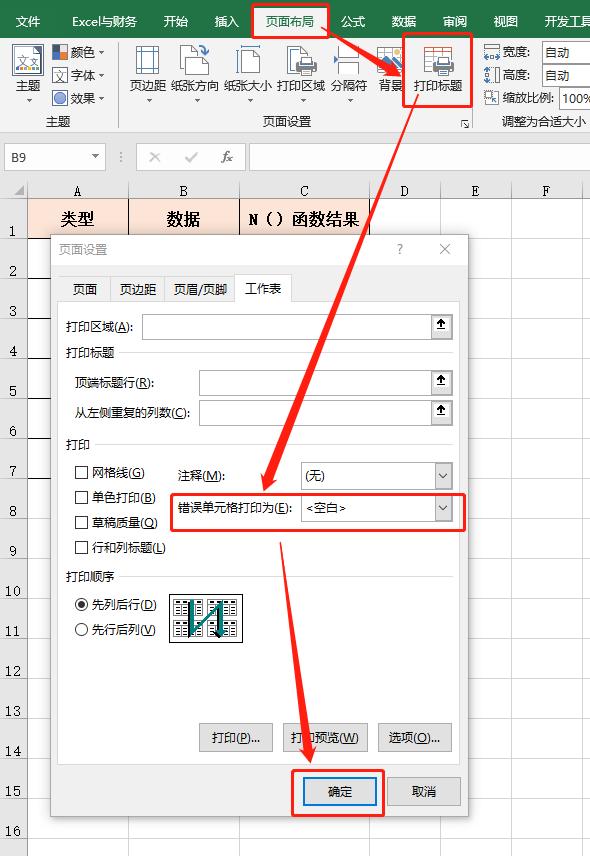The image size is (590, 856).
Task: Click the formula bar cancel X icon
Action: [x=155, y=158]
